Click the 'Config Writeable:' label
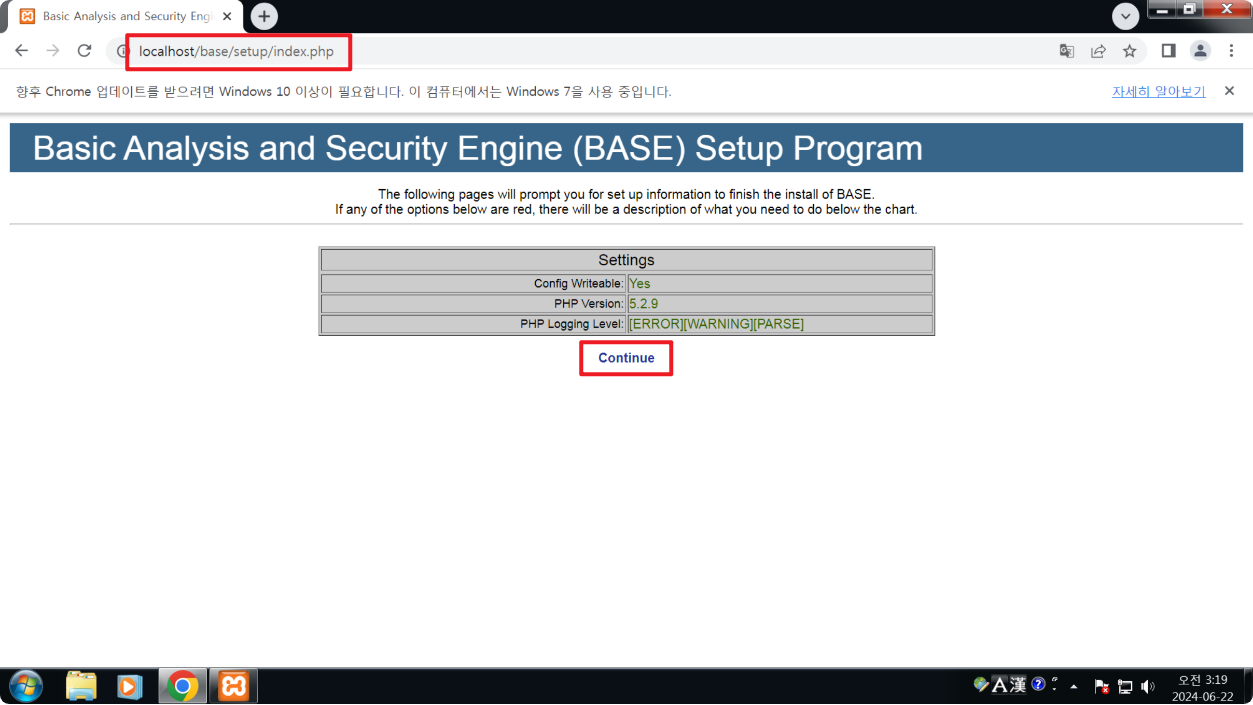This screenshot has height=705, width=1253. click(578, 284)
